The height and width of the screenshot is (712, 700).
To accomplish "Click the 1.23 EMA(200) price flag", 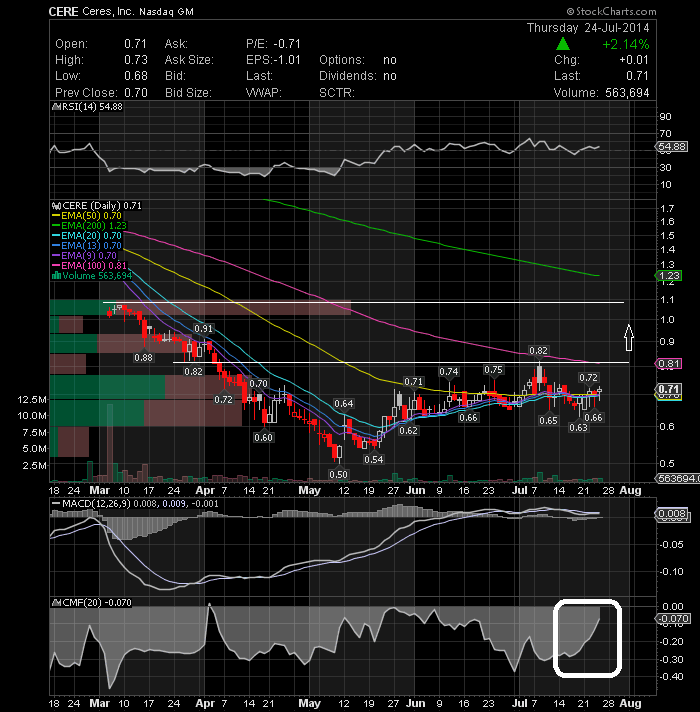I will click(668, 276).
